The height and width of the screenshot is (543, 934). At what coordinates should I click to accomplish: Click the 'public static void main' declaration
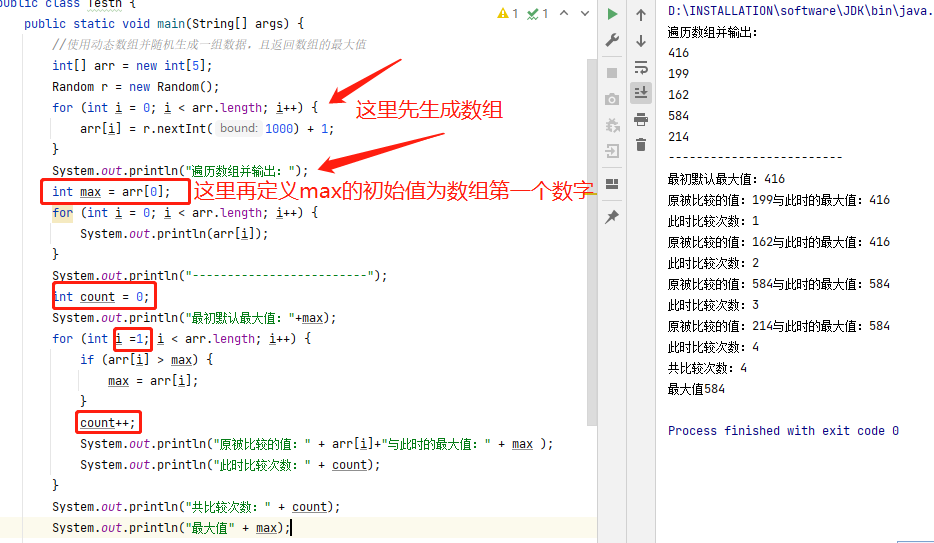click(164, 24)
